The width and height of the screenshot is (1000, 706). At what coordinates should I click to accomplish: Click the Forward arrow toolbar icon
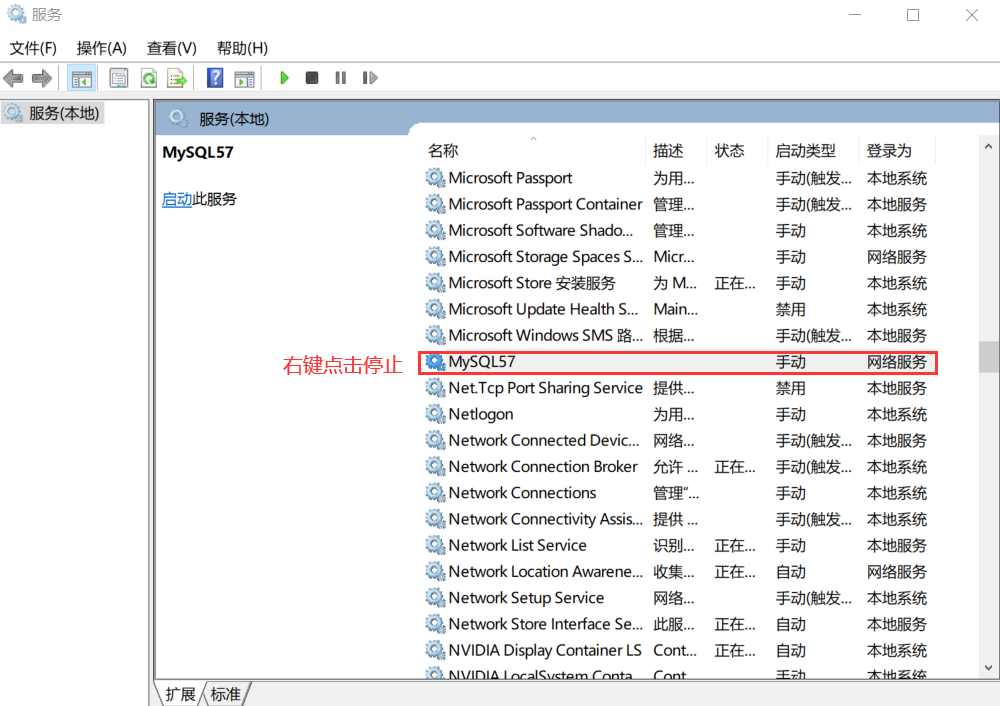tap(41, 78)
